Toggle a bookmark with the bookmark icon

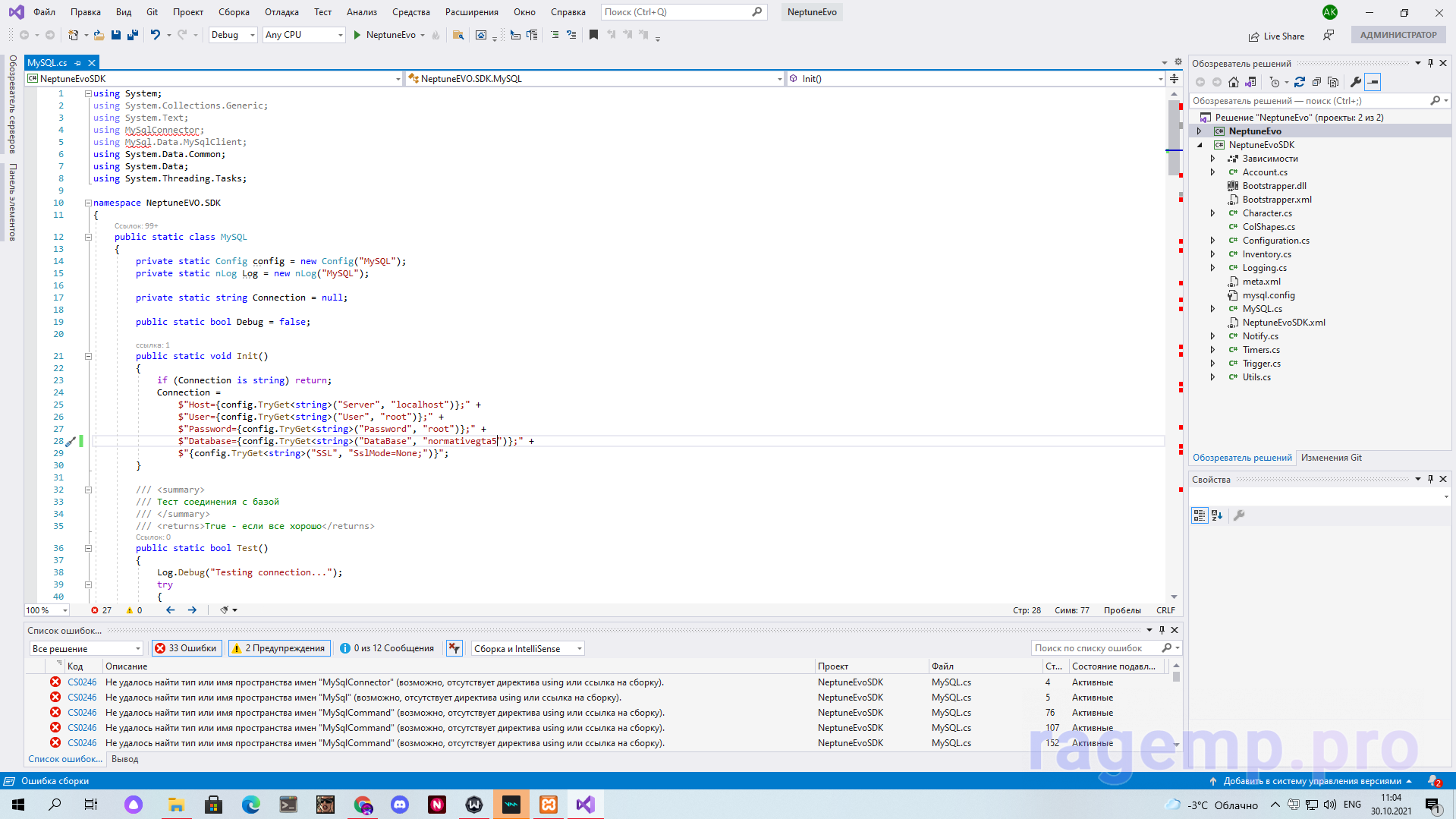click(x=593, y=35)
